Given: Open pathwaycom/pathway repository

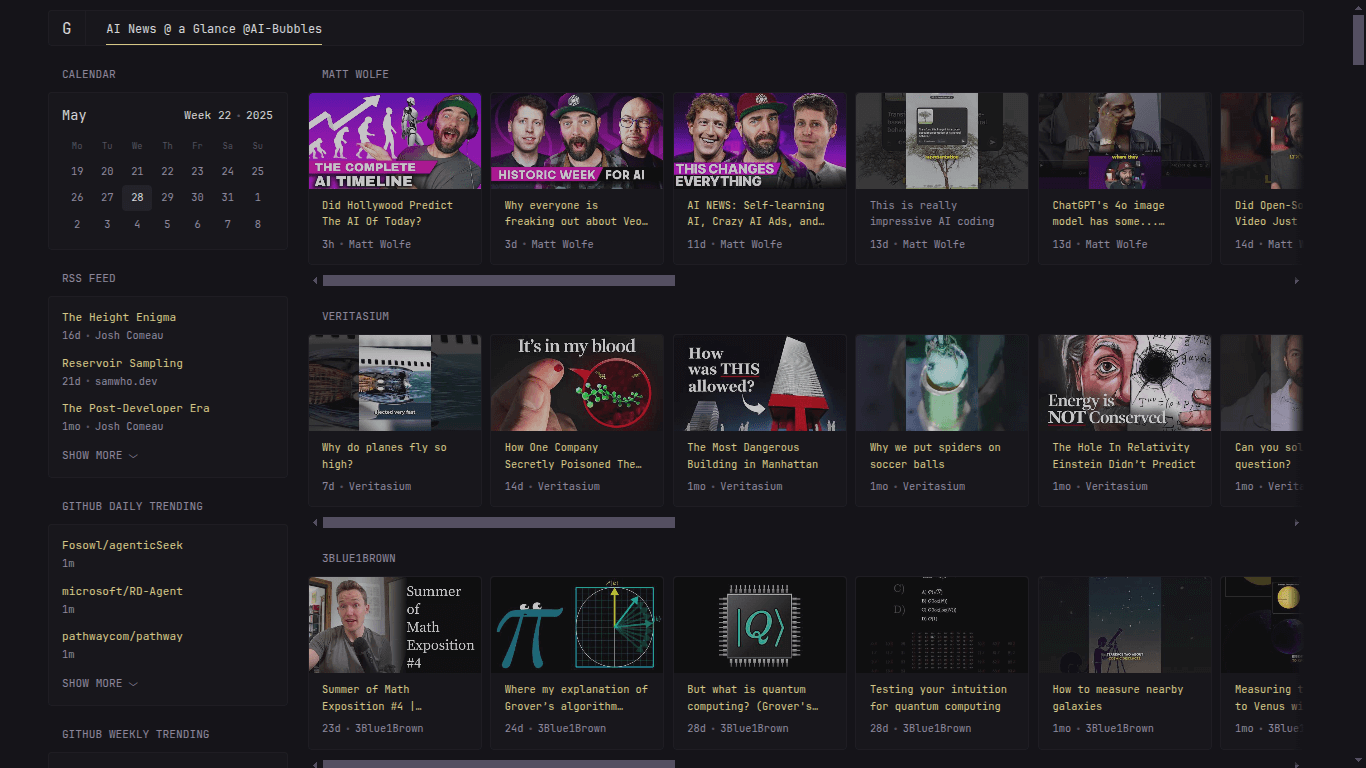Looking at the screenshot, I should [x=122, y=636].
